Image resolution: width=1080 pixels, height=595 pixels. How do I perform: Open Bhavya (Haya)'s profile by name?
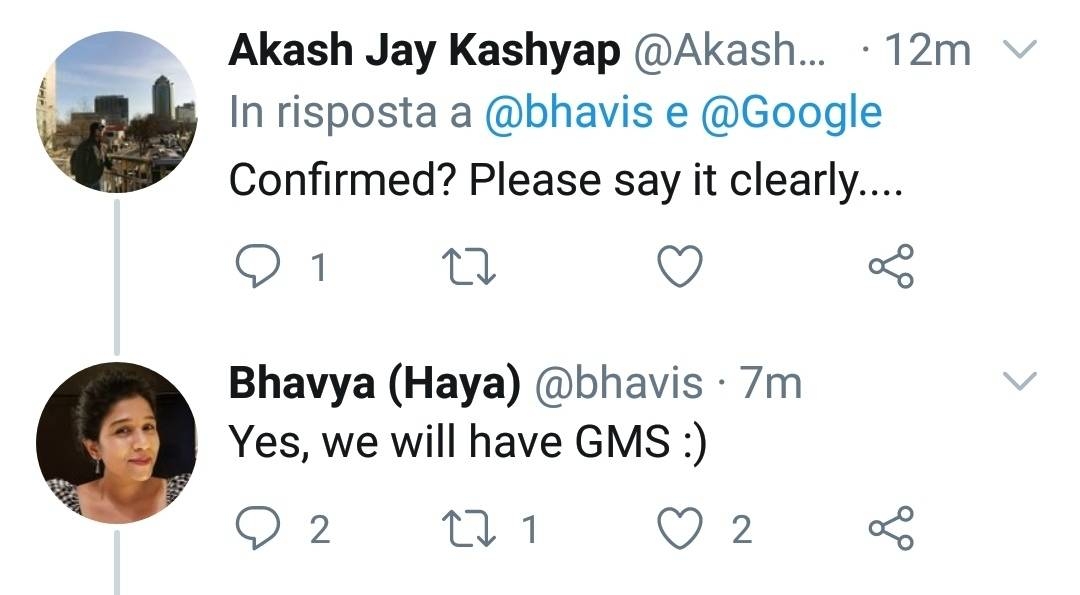[x=374, y=383]
